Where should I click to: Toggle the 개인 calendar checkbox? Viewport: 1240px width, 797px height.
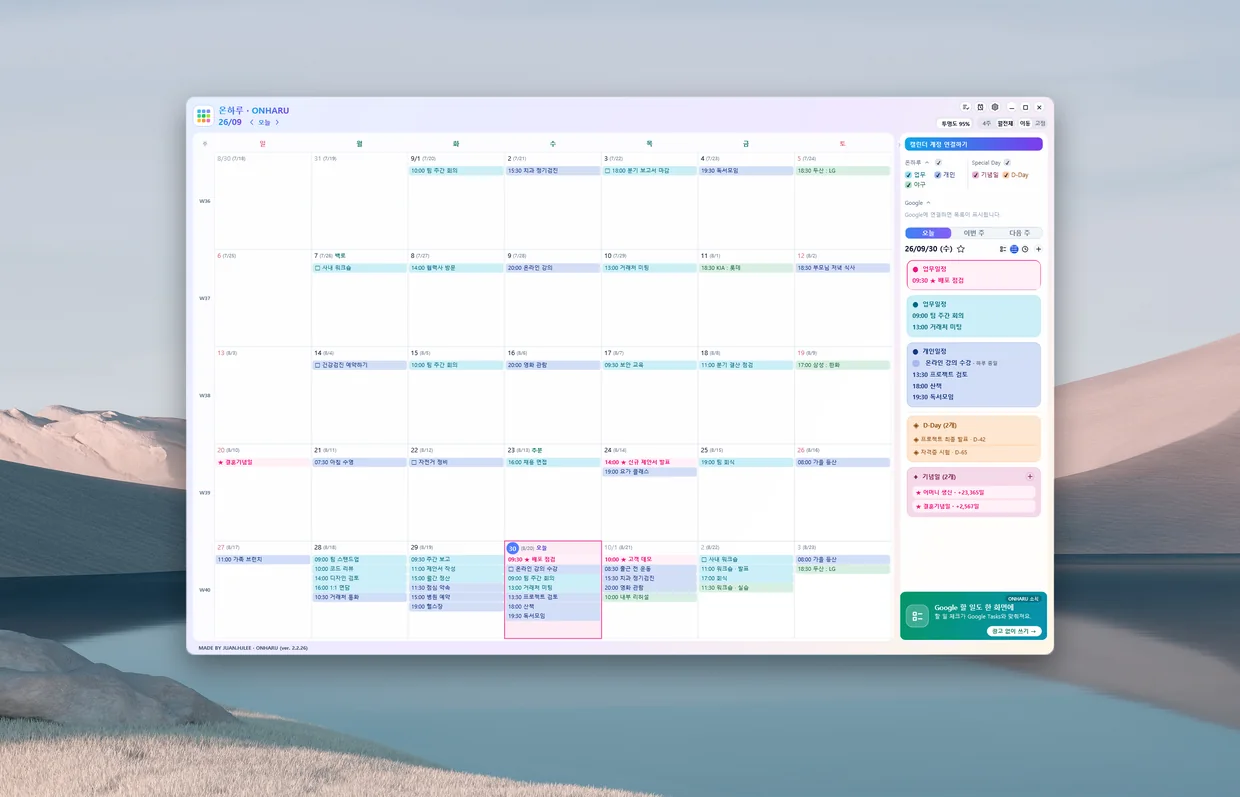(938, 175)
